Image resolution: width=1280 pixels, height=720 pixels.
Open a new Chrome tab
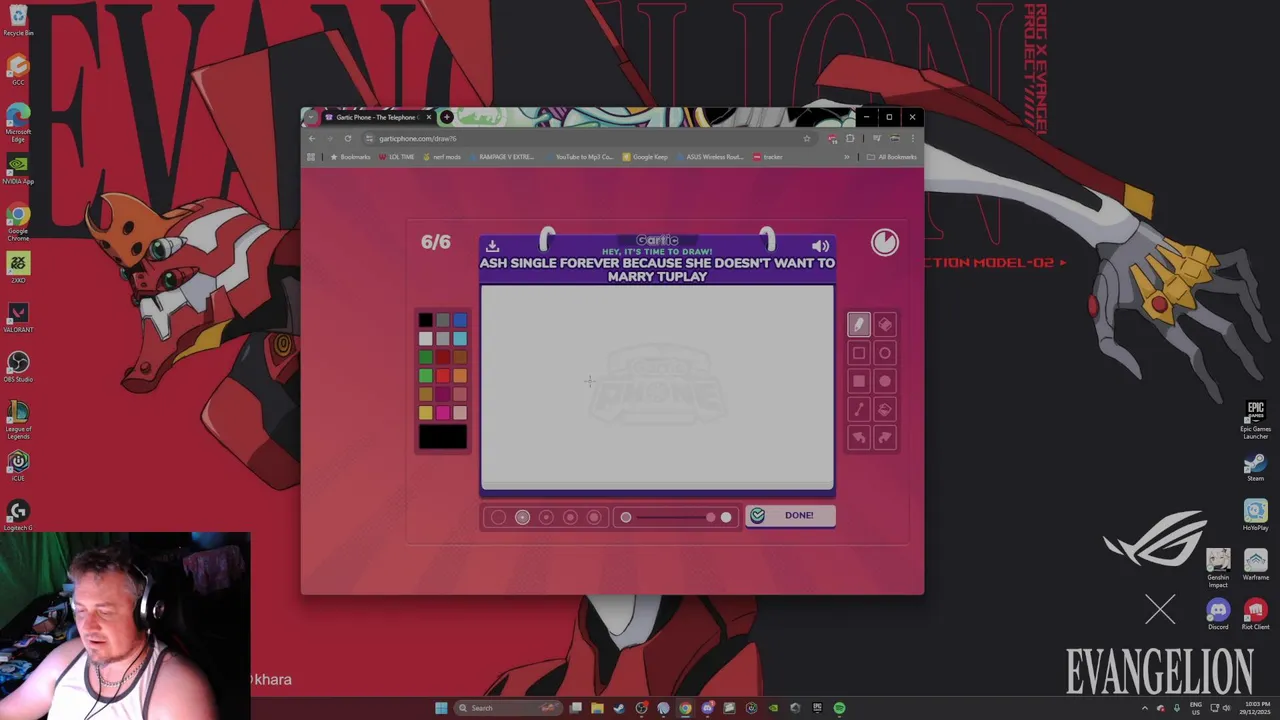pos(447,117)
